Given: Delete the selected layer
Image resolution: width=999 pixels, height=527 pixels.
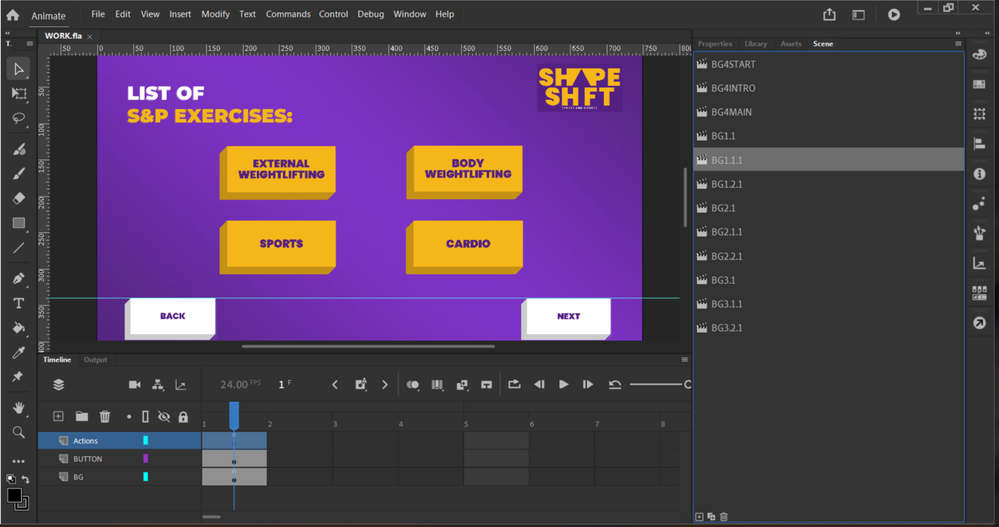Looking at the screenshot, I should point(105,417).
